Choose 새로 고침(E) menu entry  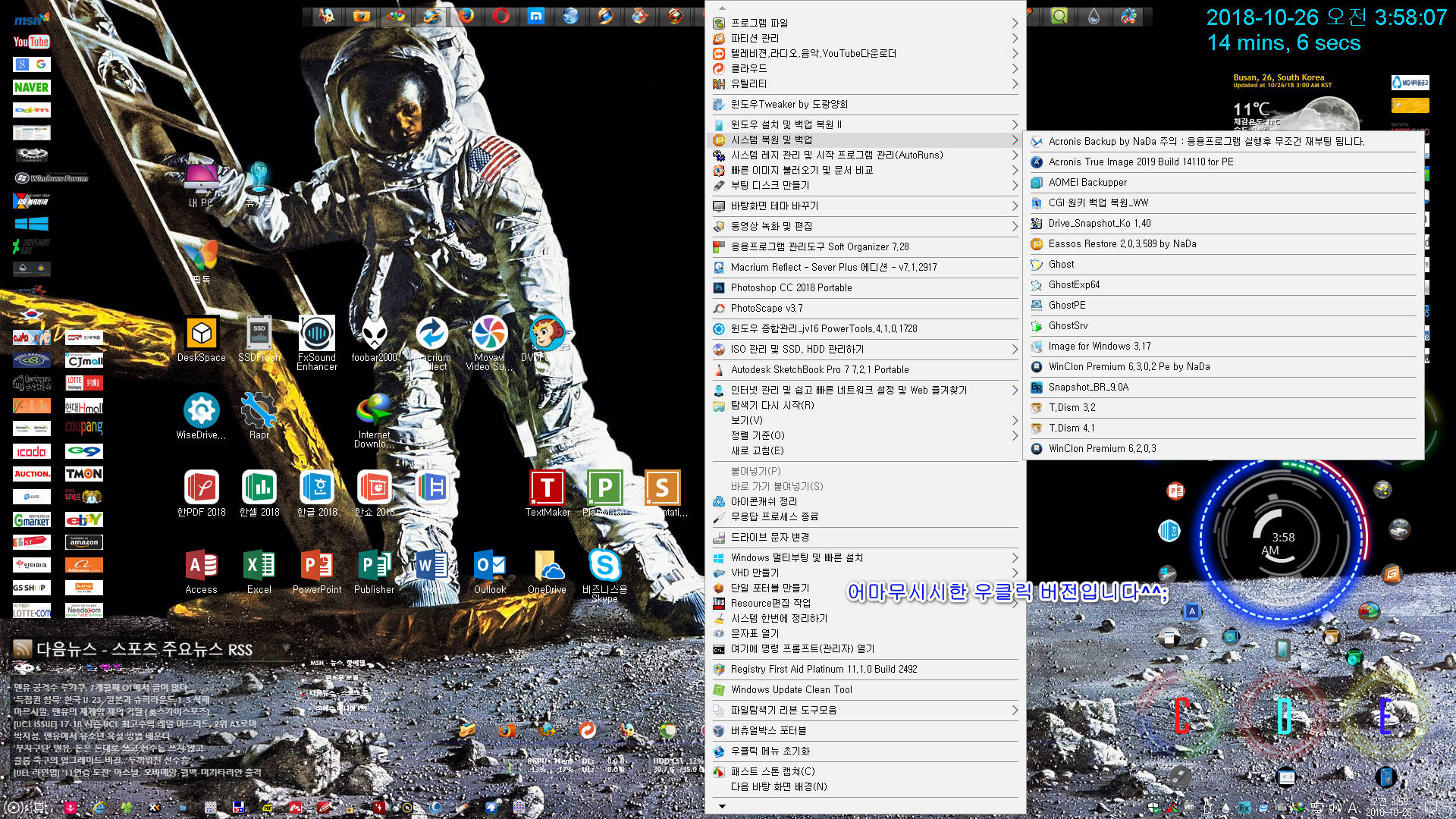(865, 450)
